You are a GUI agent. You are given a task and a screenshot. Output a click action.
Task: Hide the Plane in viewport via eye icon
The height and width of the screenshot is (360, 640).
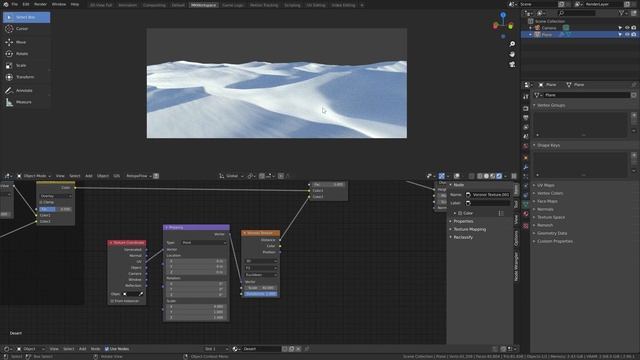(x=627, y=35)
